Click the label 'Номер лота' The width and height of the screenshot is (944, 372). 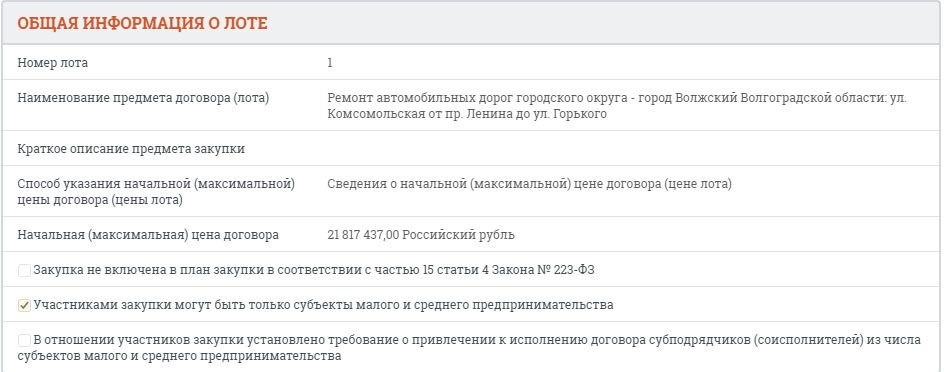pos(52,63)
